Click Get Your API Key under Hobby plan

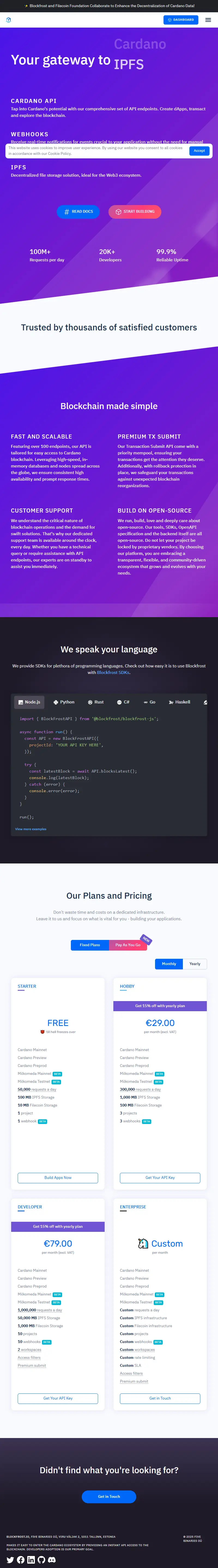click(160, 1177)
